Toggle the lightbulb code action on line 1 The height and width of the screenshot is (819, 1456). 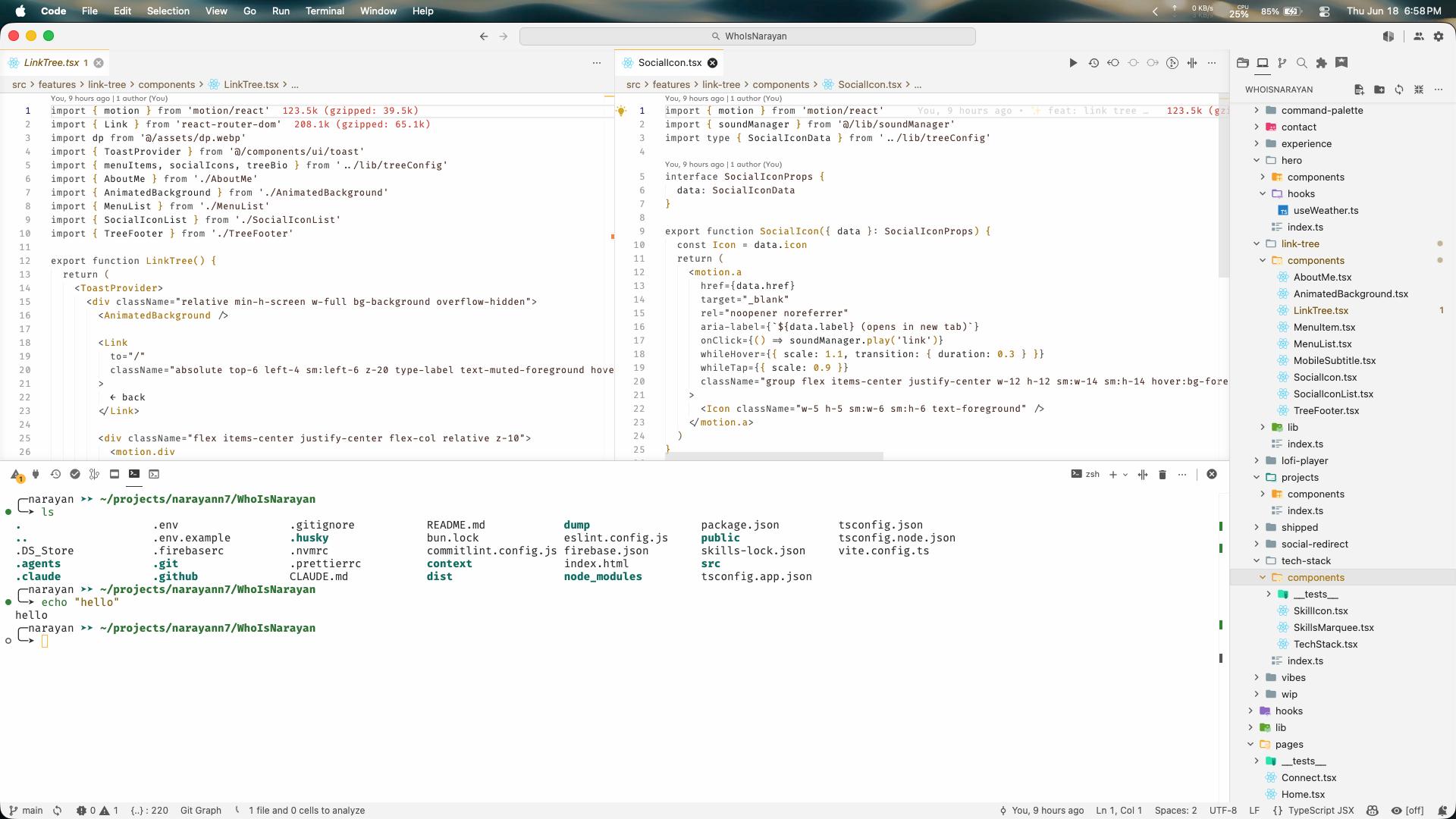tap(621, 111)
